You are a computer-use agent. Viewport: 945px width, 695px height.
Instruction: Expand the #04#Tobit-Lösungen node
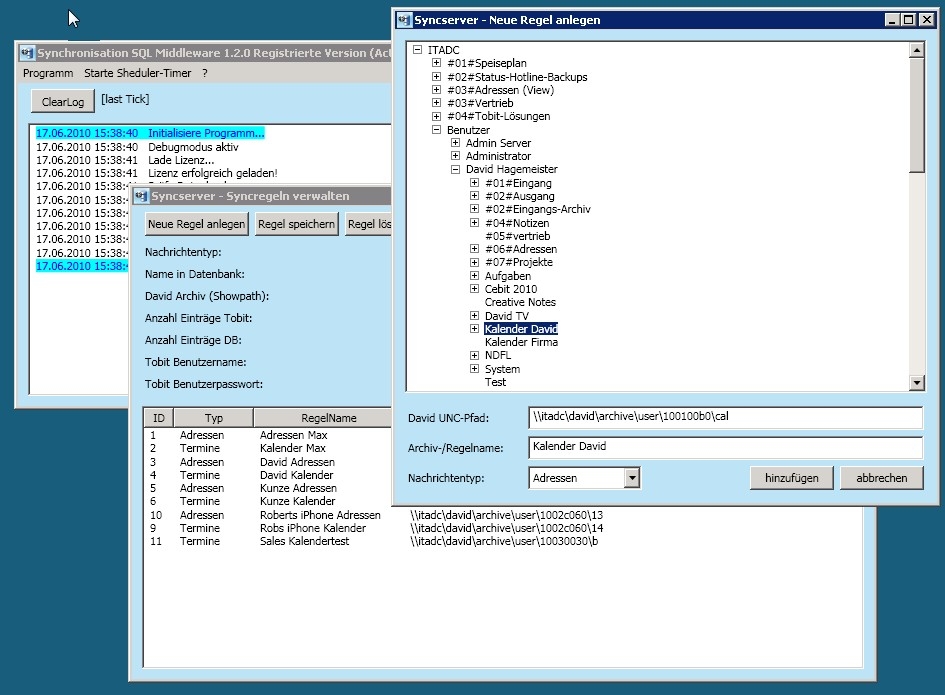436,116
